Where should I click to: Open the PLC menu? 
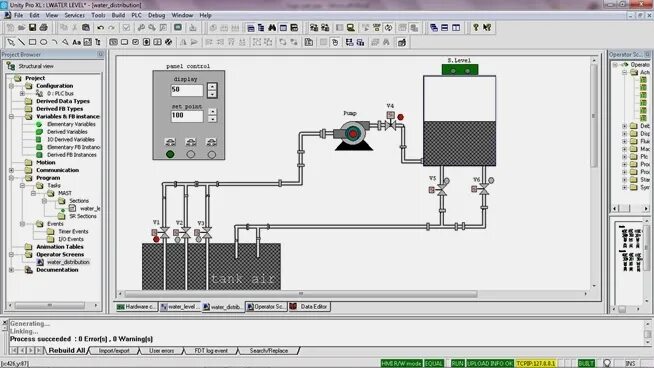[x=136, y=15]
